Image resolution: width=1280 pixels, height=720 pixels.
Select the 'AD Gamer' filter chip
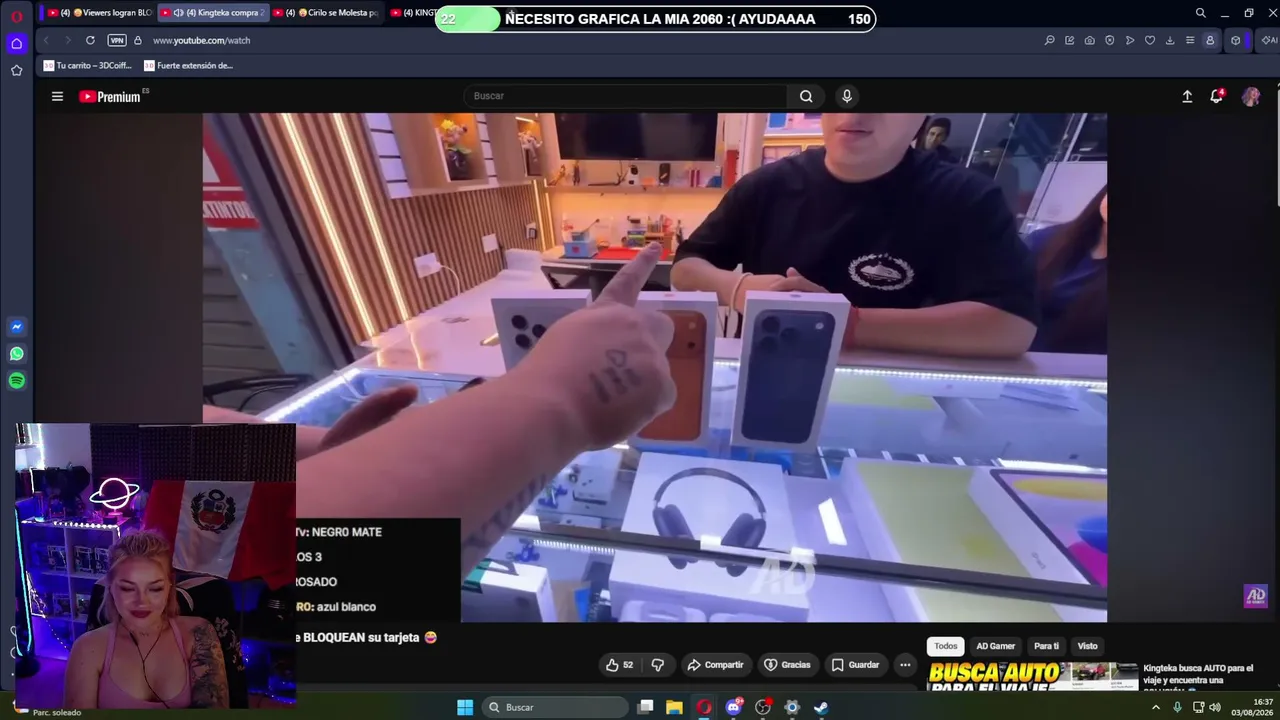tap(995, 646)
